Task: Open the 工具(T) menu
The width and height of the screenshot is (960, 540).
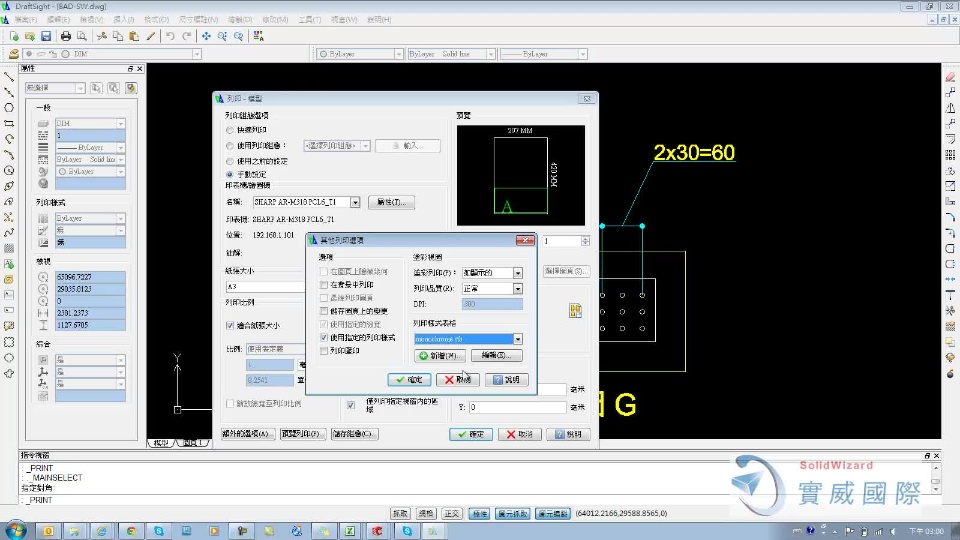Action: coord(310,19)
